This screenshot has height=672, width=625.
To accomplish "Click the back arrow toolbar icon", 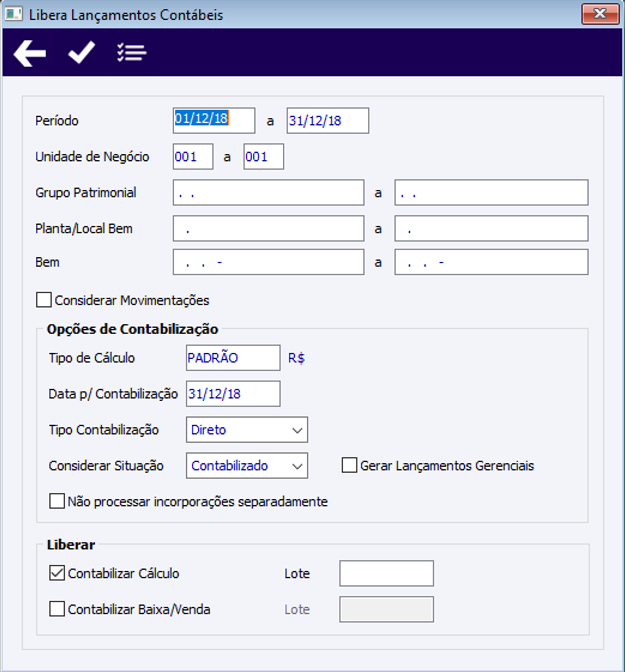I will (x=30, y=53).
